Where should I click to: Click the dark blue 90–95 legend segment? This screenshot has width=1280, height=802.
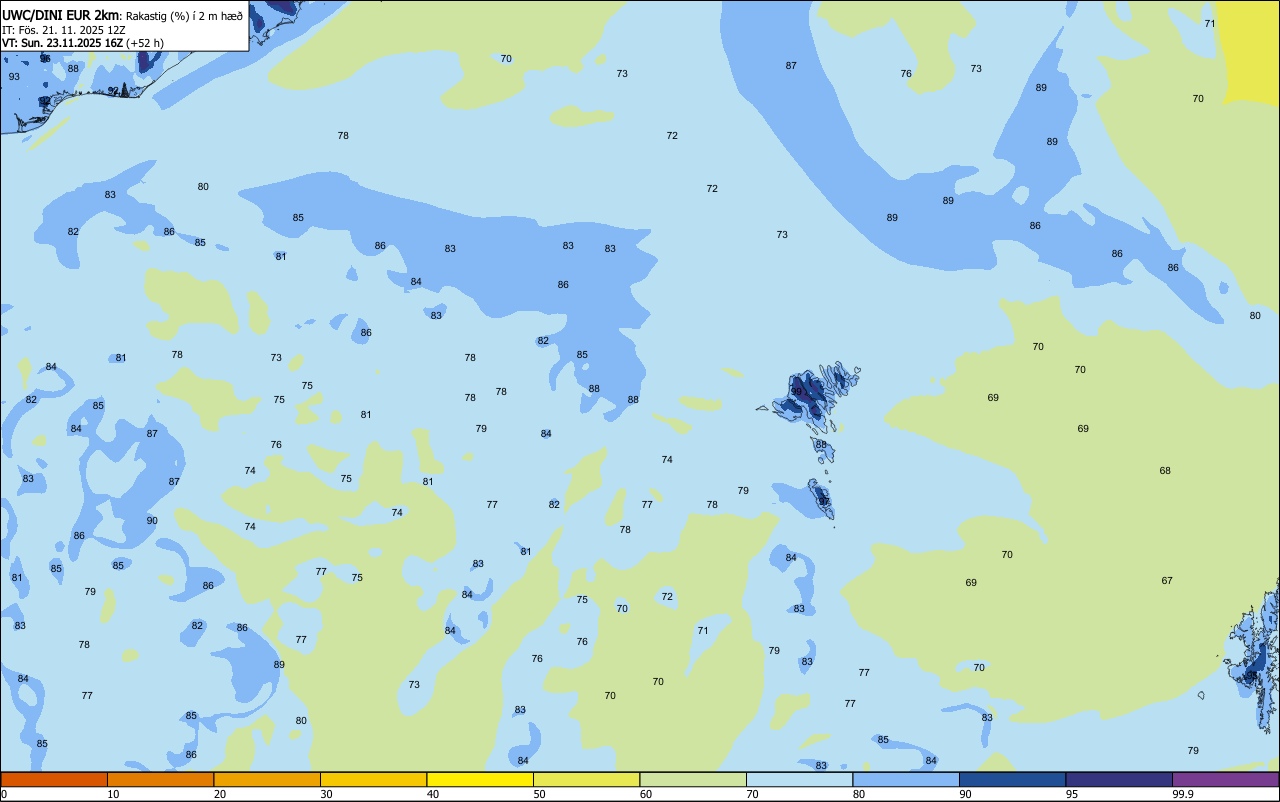(x=1012, y=779)
